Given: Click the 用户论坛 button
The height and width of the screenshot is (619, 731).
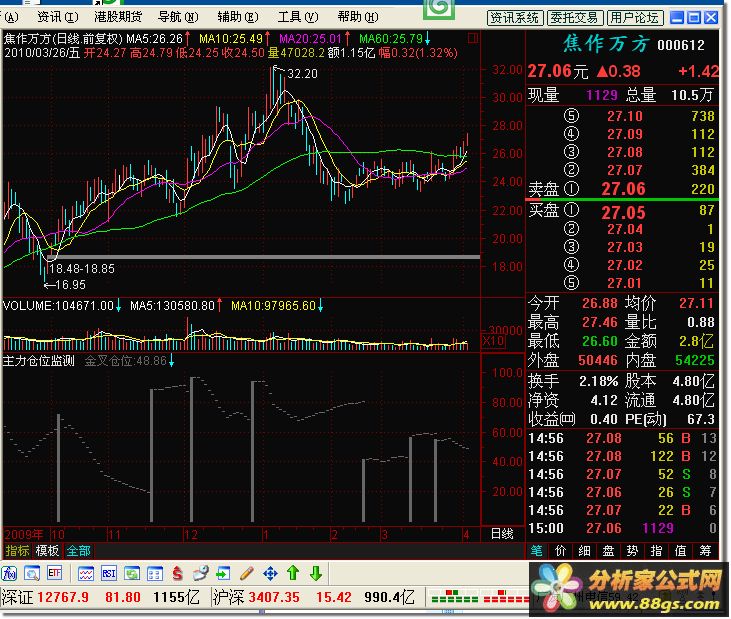Looking at the screenshot, I should click(x=635, y=18).
